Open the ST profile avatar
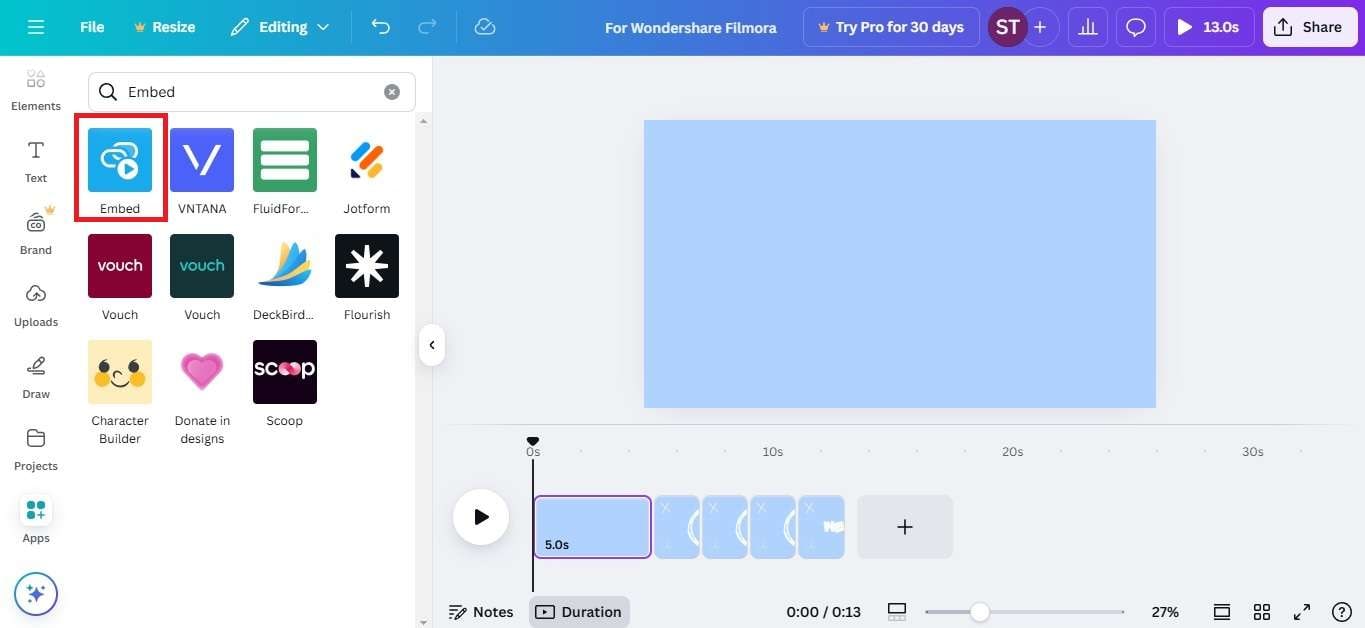Screen dimensions: 1365x628 coord(1007,27)
